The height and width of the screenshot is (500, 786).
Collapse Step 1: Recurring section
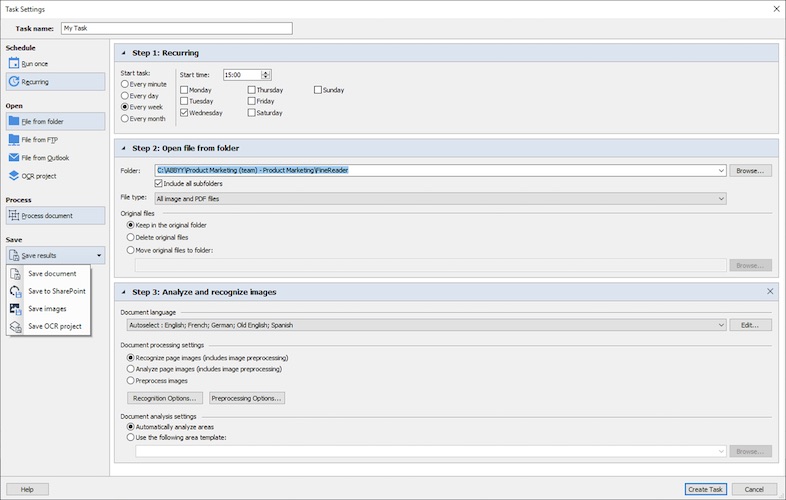[x=123, y=52]
